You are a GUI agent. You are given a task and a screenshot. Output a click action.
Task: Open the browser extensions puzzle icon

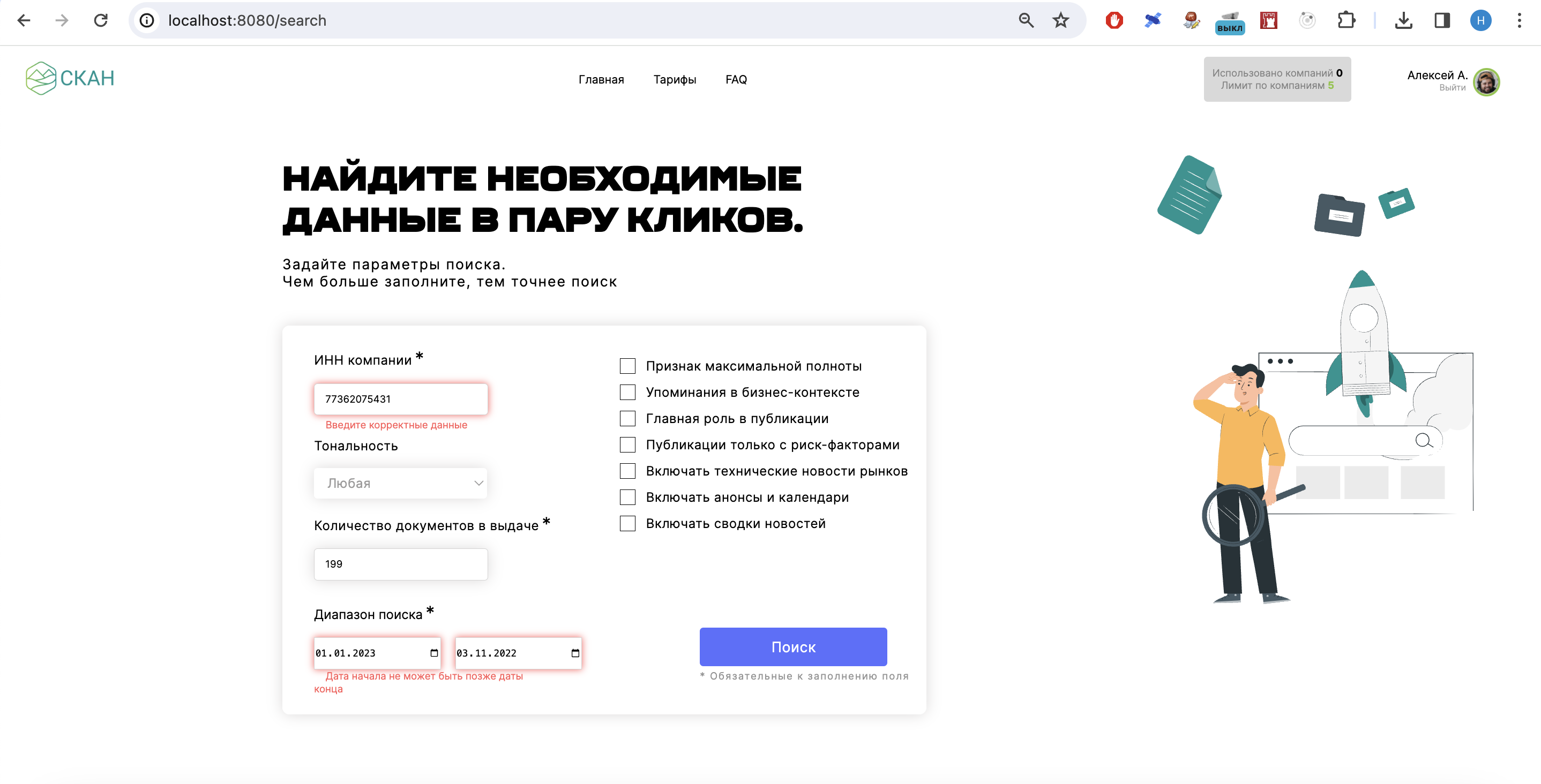click(1346, 21)
